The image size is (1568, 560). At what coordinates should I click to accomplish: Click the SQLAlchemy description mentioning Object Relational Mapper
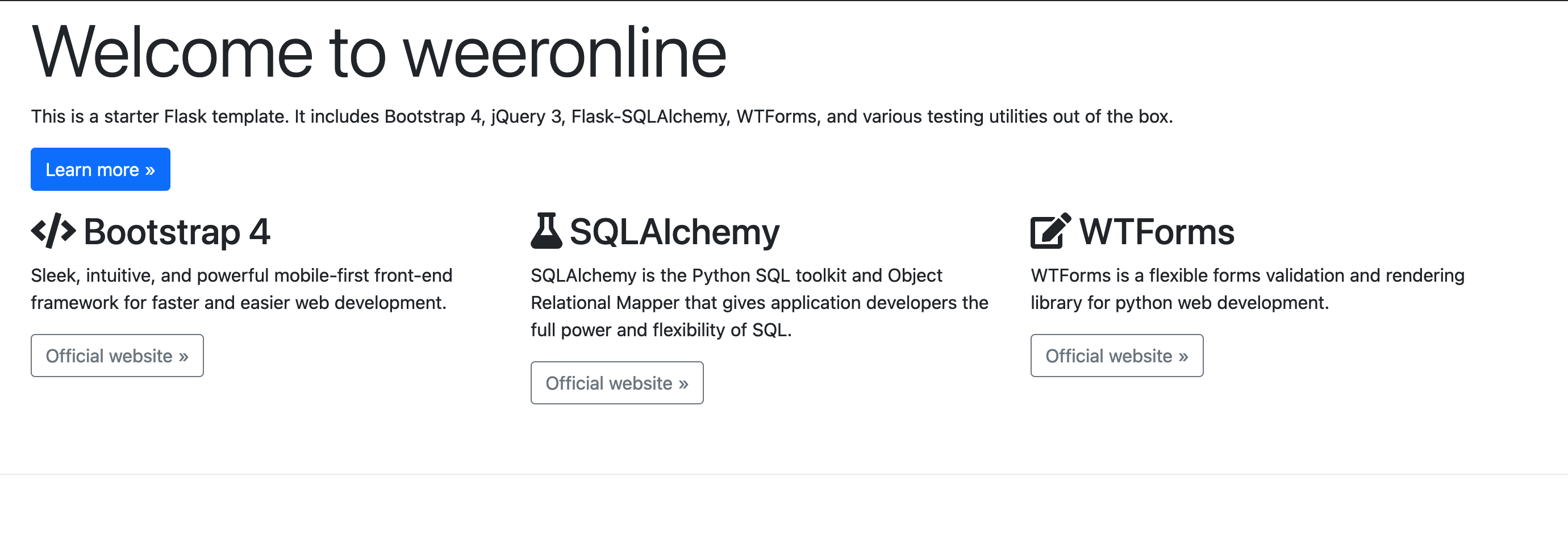(759, 303)
